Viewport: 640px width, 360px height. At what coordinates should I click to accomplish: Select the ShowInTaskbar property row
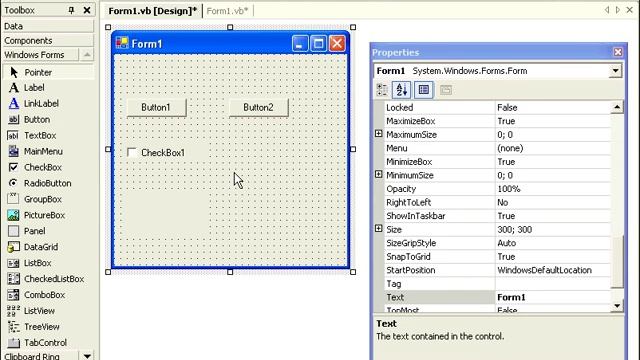pos(498,216)
